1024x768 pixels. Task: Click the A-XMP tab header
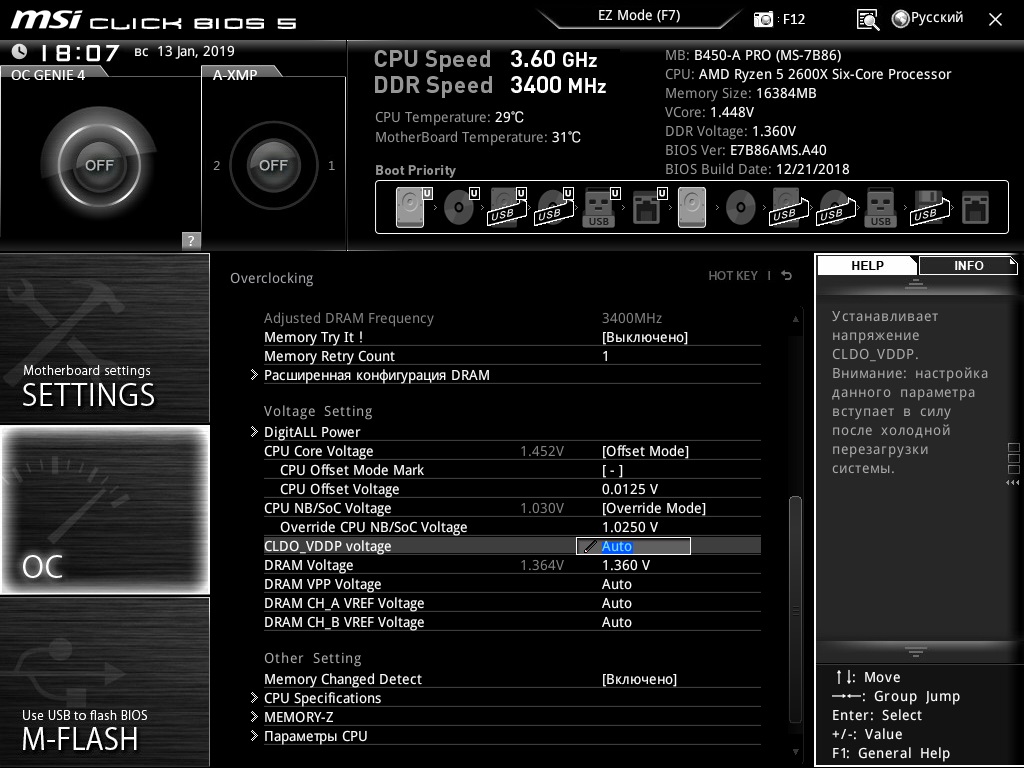pos(235,75)
